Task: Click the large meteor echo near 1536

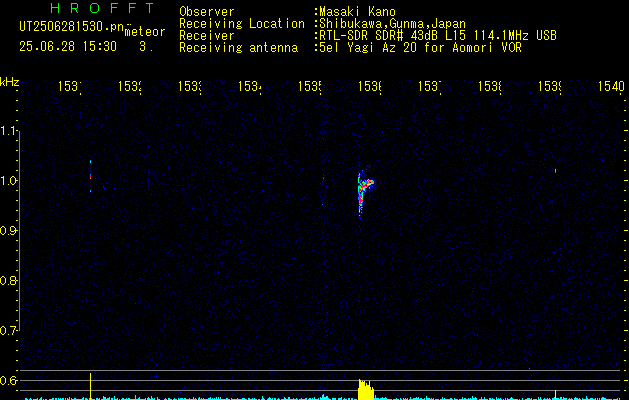Action: pyautogui.click(x=364, y=194)
